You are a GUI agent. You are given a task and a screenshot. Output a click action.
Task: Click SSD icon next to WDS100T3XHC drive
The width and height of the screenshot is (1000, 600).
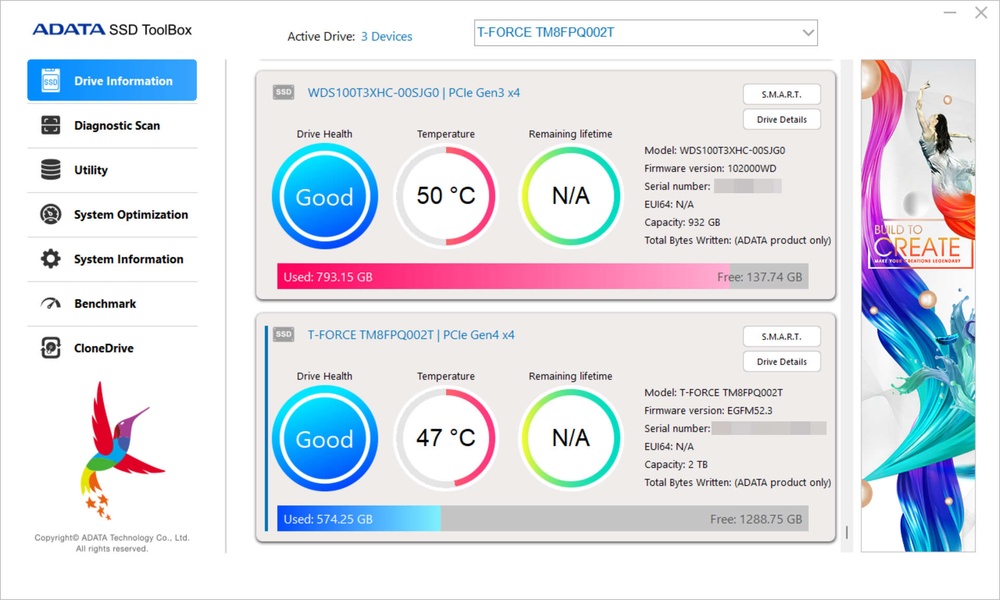tap(283, 93)
